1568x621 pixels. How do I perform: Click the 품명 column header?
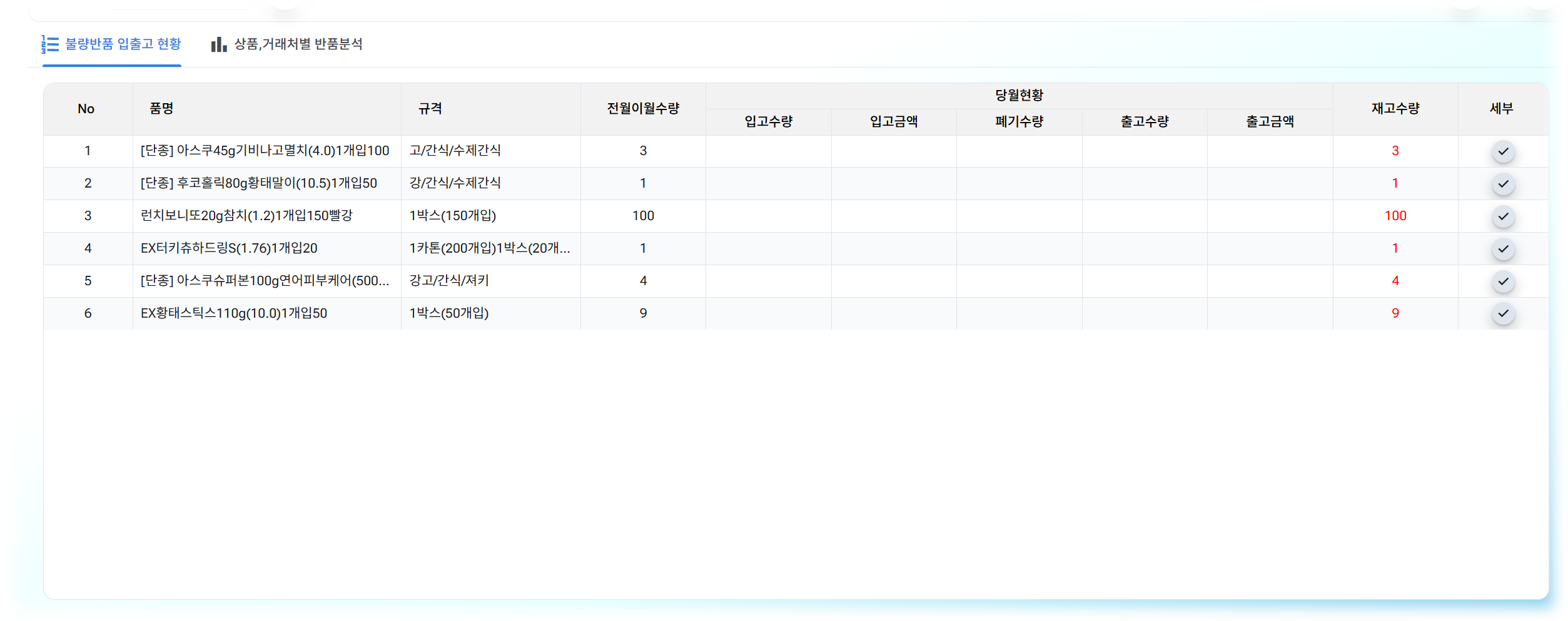(x=161, y=109)
